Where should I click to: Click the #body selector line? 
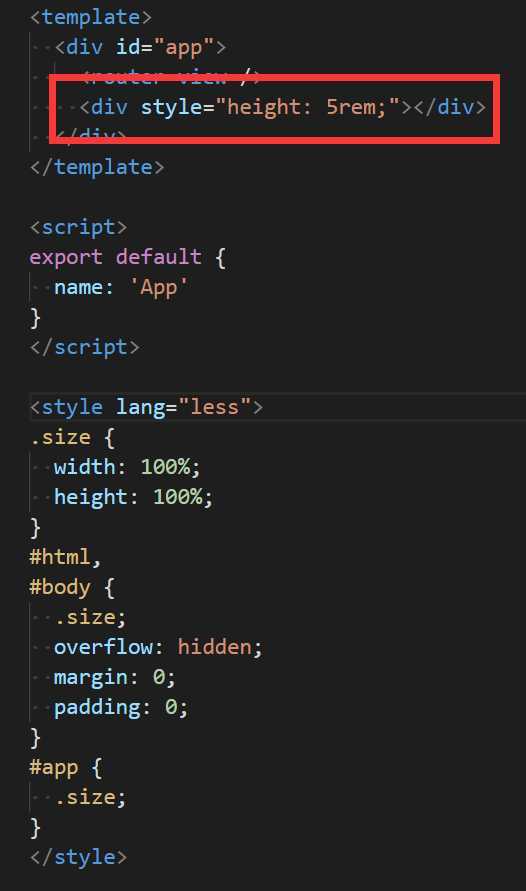[72, 587]
